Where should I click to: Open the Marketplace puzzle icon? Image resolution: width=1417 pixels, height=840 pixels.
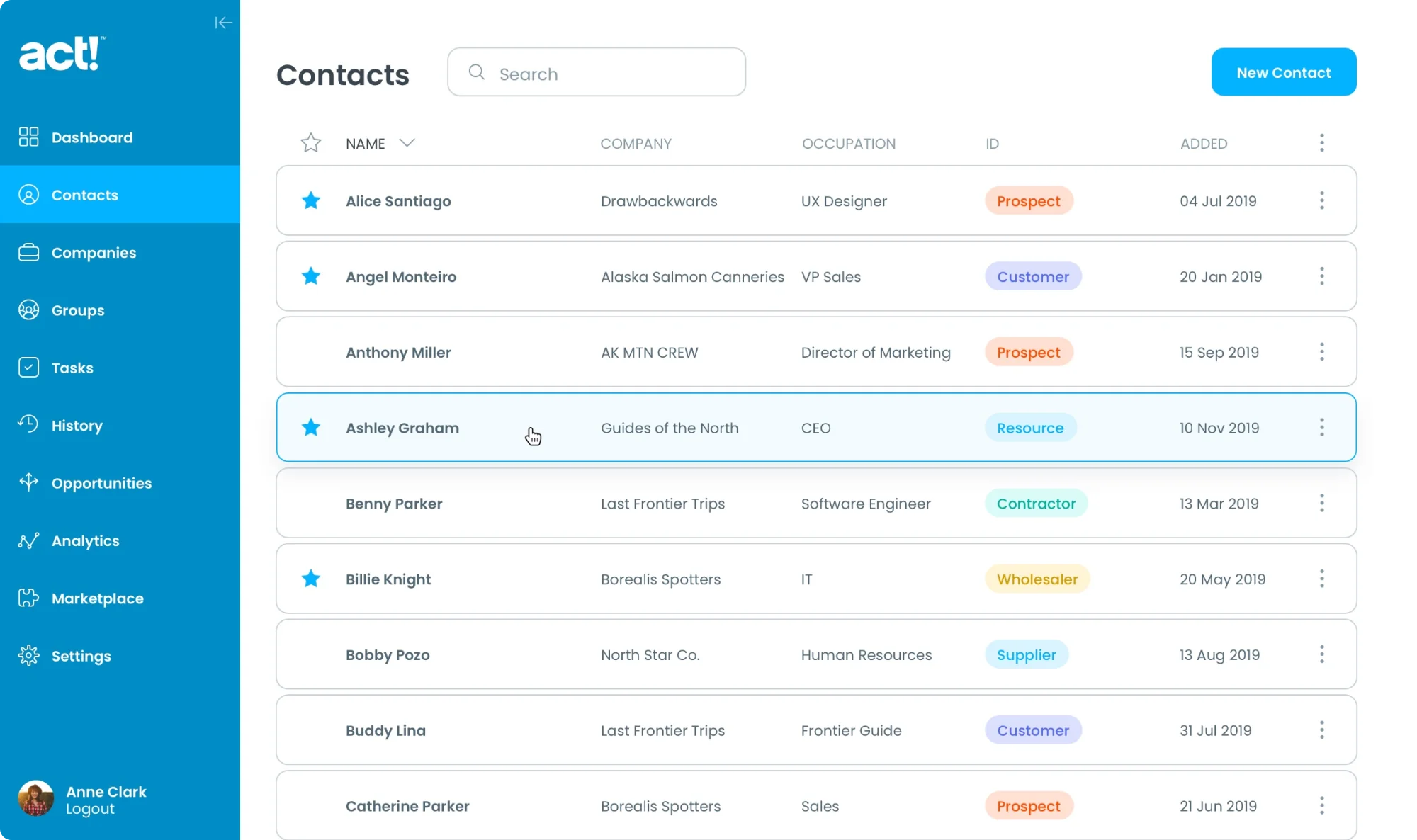[28, 598]
